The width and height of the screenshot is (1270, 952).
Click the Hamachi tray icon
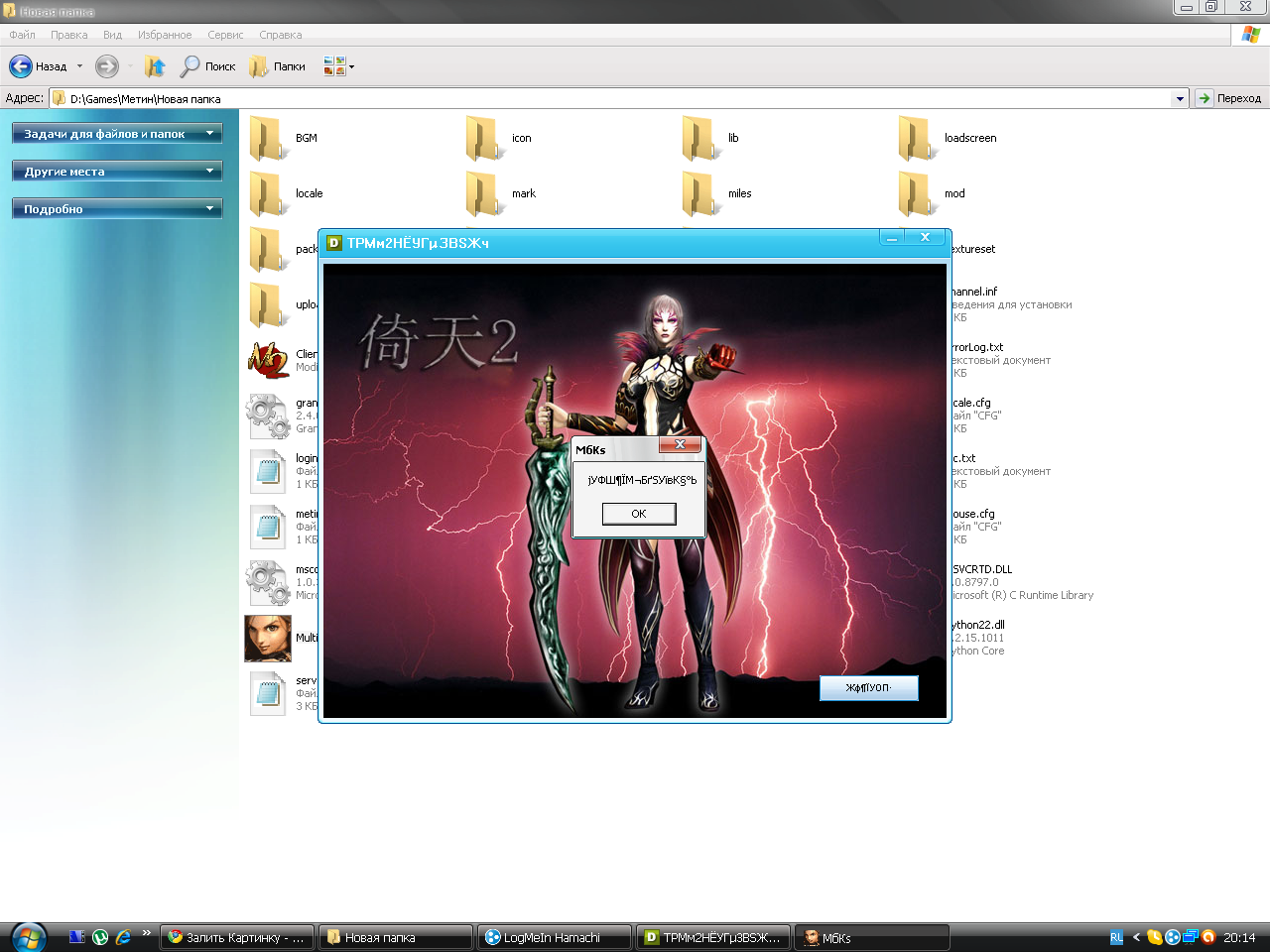tap(1173, 937)
